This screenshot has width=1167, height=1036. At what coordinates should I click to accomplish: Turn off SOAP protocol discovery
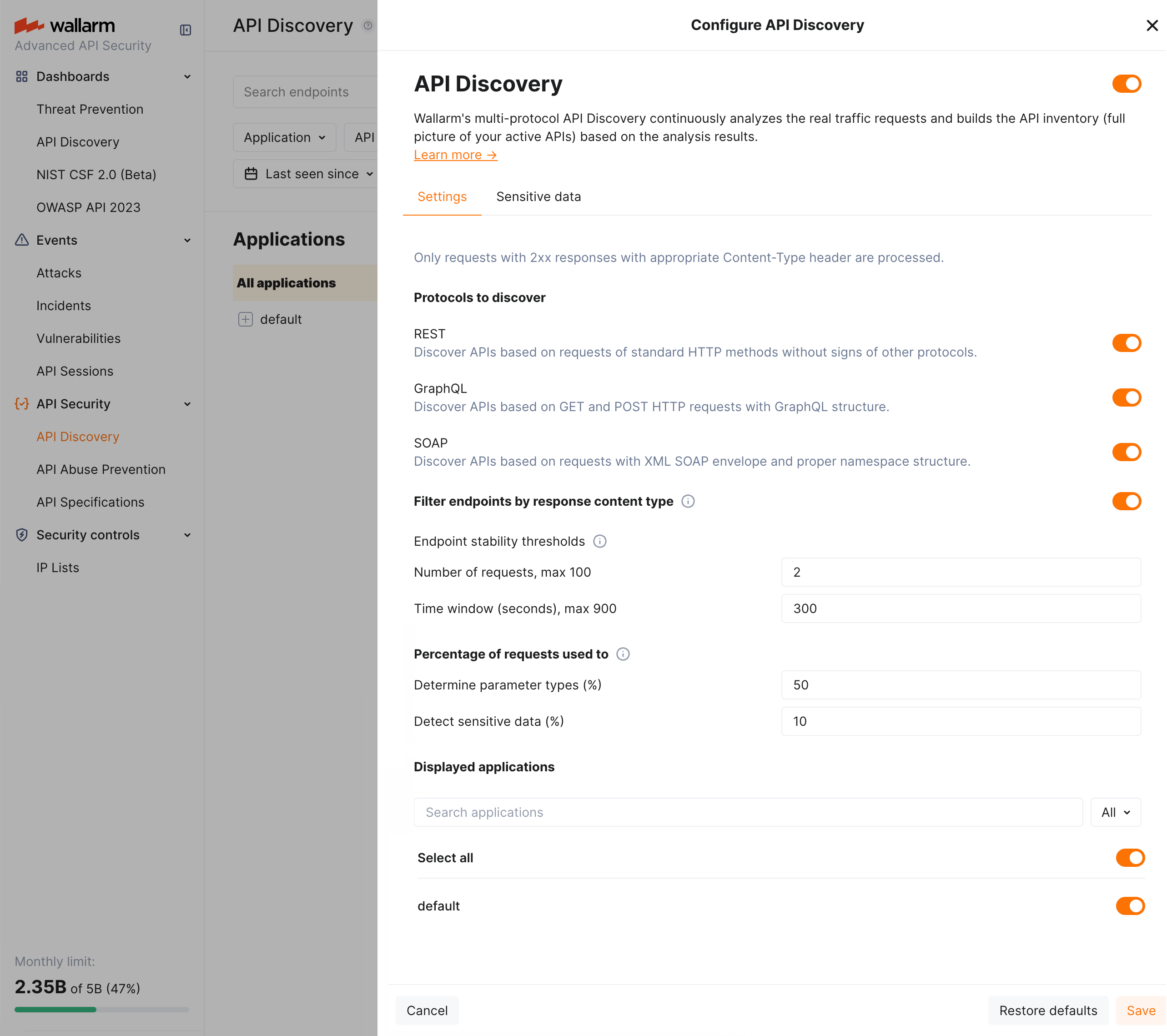(1127, 452)
